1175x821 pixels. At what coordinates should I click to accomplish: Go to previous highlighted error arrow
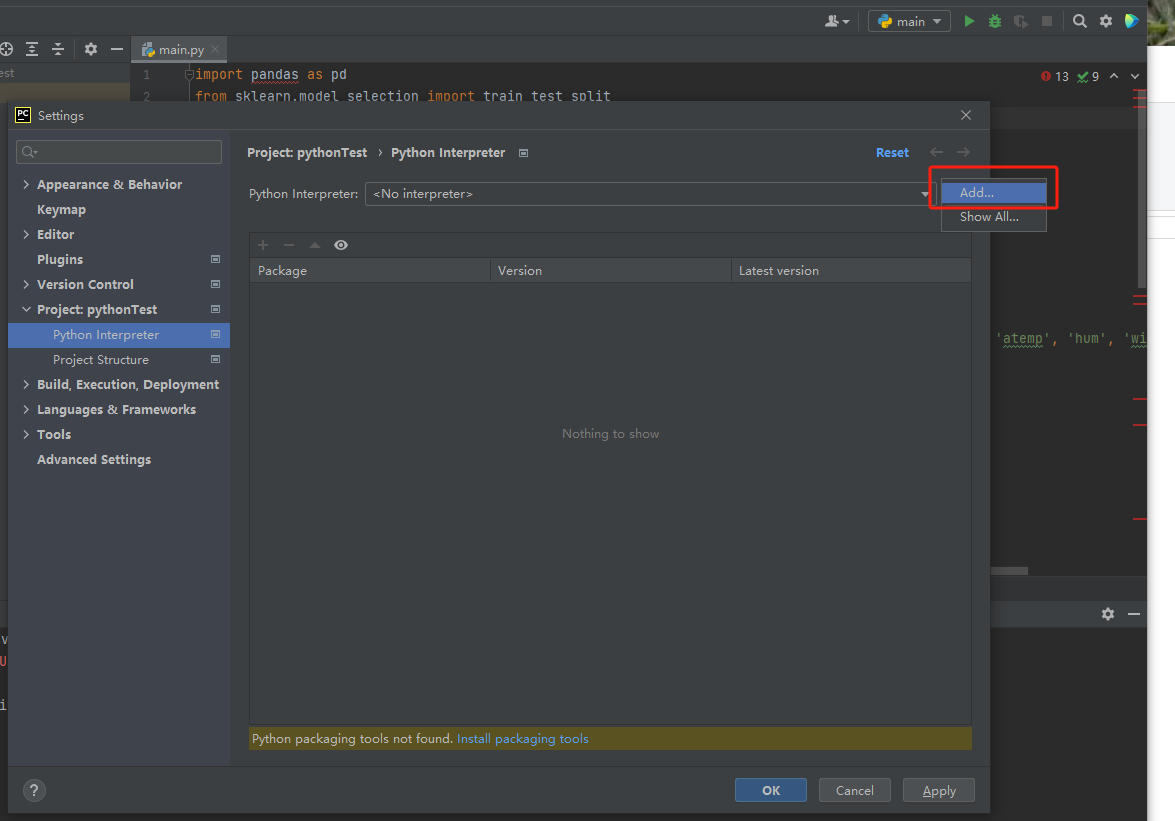[1114, 76]
